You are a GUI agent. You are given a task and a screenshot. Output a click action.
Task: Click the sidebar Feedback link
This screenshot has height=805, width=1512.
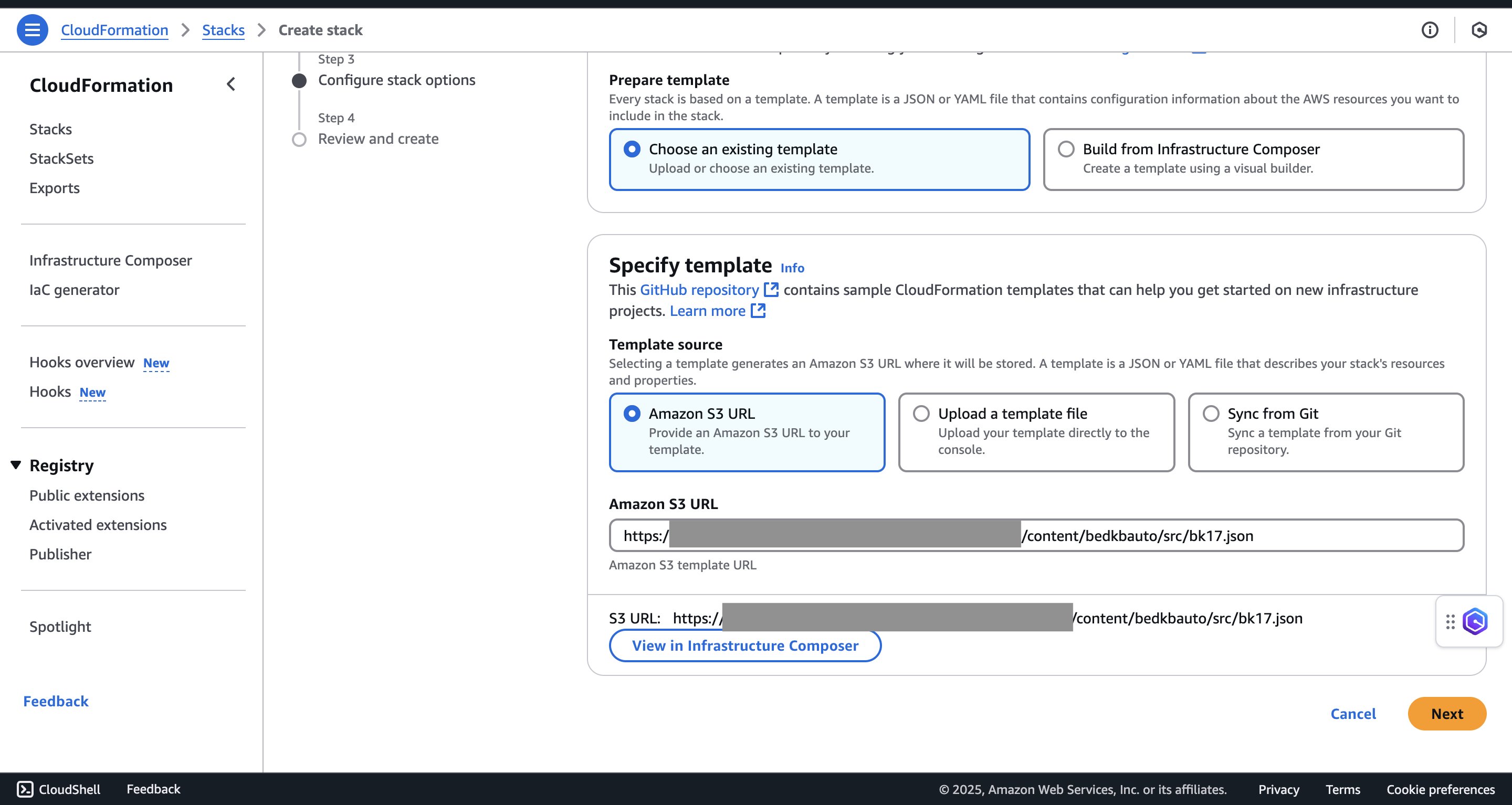coord(56,701)
